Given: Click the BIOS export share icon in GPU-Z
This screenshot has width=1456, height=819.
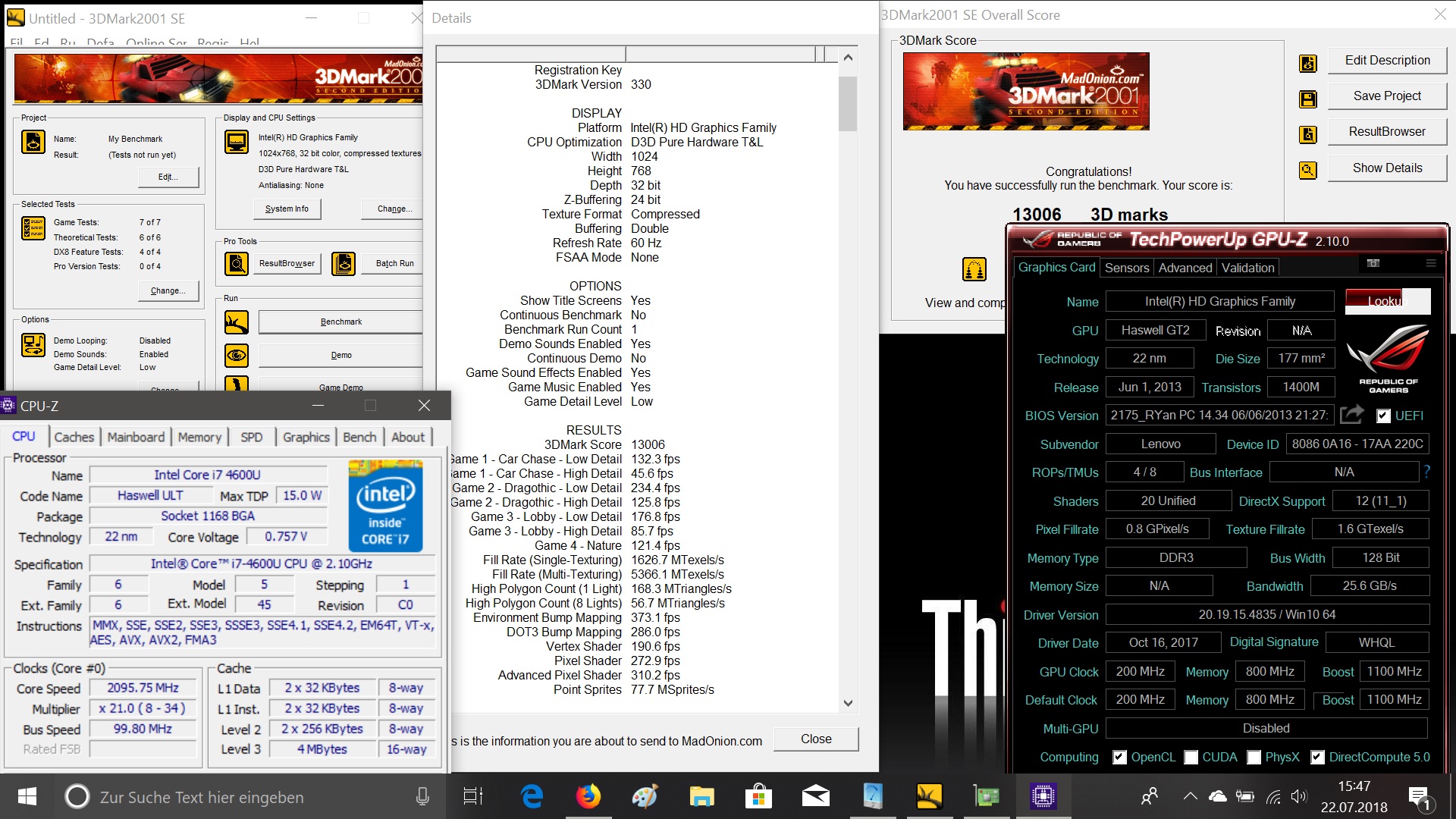Looking at the screenshot, I should tap(1352, 414).
